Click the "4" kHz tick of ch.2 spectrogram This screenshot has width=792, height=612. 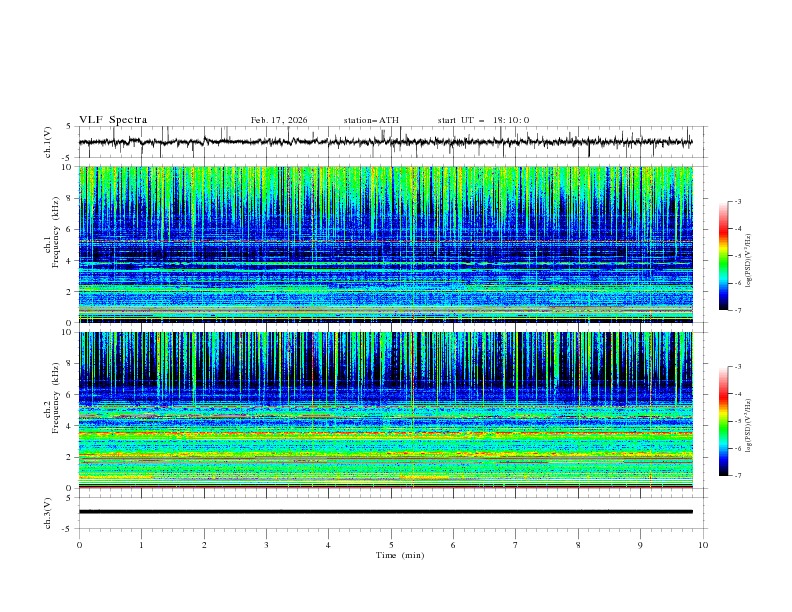pyautogui.click(x=71, y=426)
